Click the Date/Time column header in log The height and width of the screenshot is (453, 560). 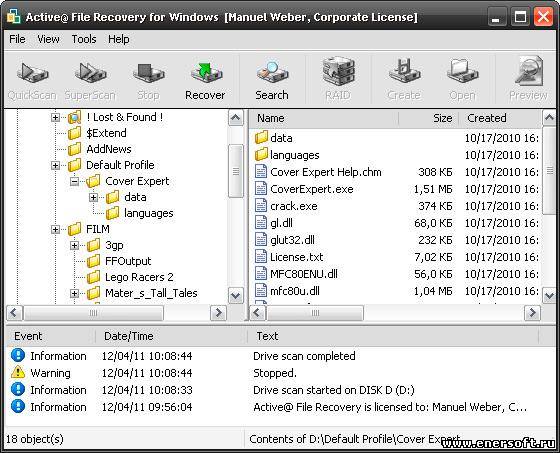(171, 336)
